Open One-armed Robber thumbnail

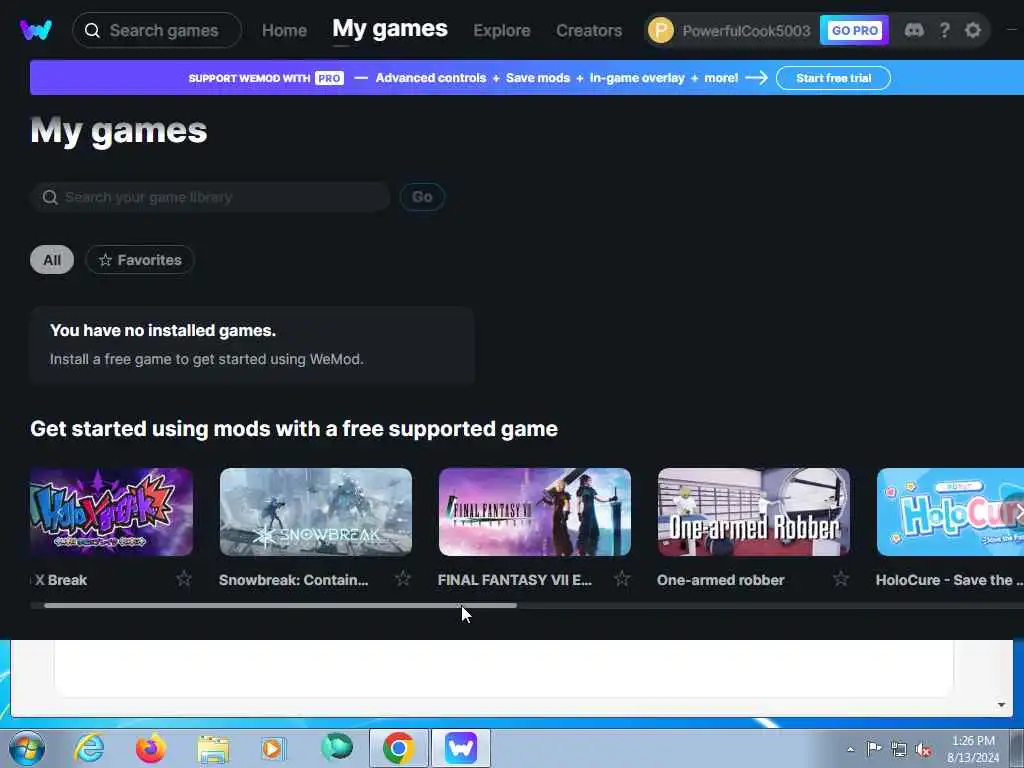point(754,511)
